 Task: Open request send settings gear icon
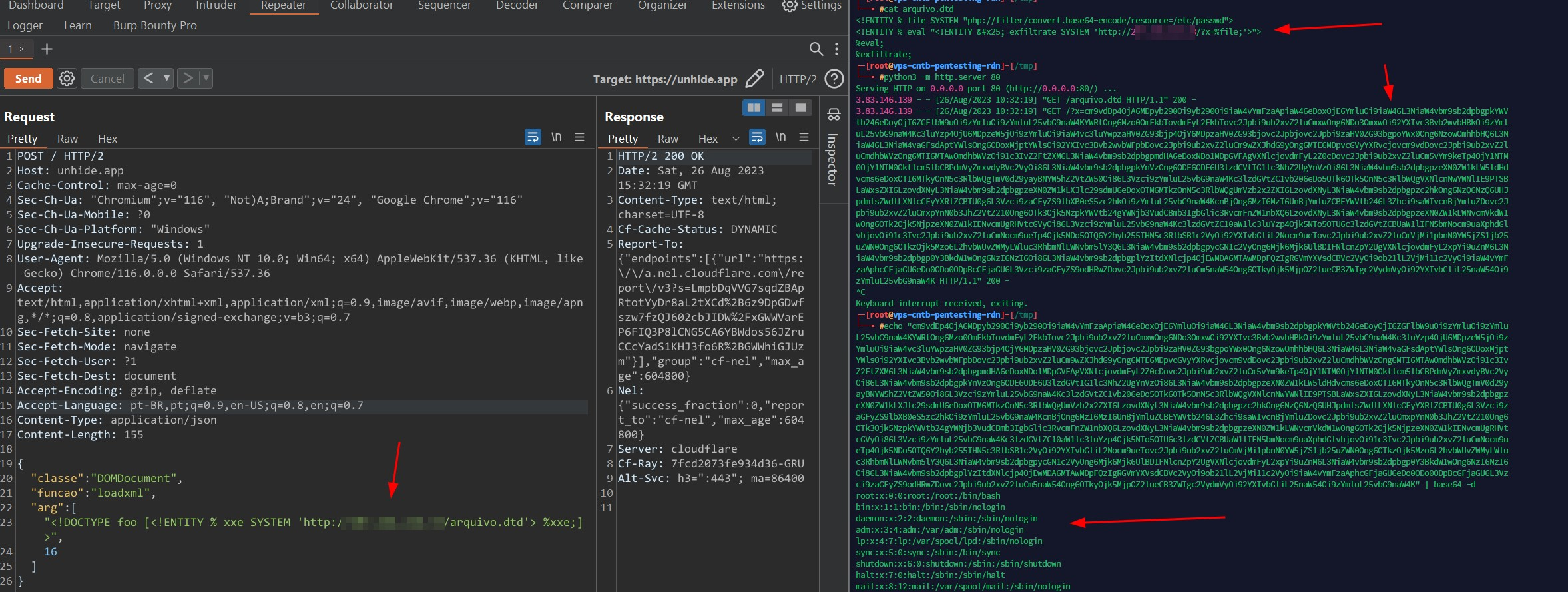(x=67, y=79)
